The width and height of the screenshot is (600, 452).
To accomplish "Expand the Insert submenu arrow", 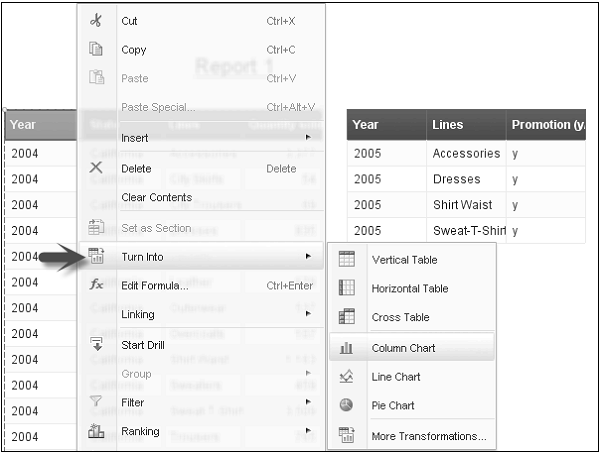I will 308,137.
